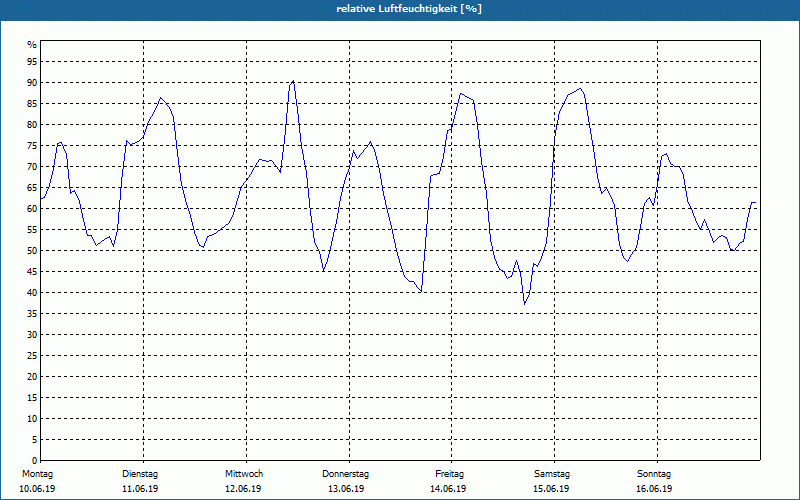Viewport: 800px width, 500px height.
Task: Click the y-axis value 10
Action: tap(32, 418)
